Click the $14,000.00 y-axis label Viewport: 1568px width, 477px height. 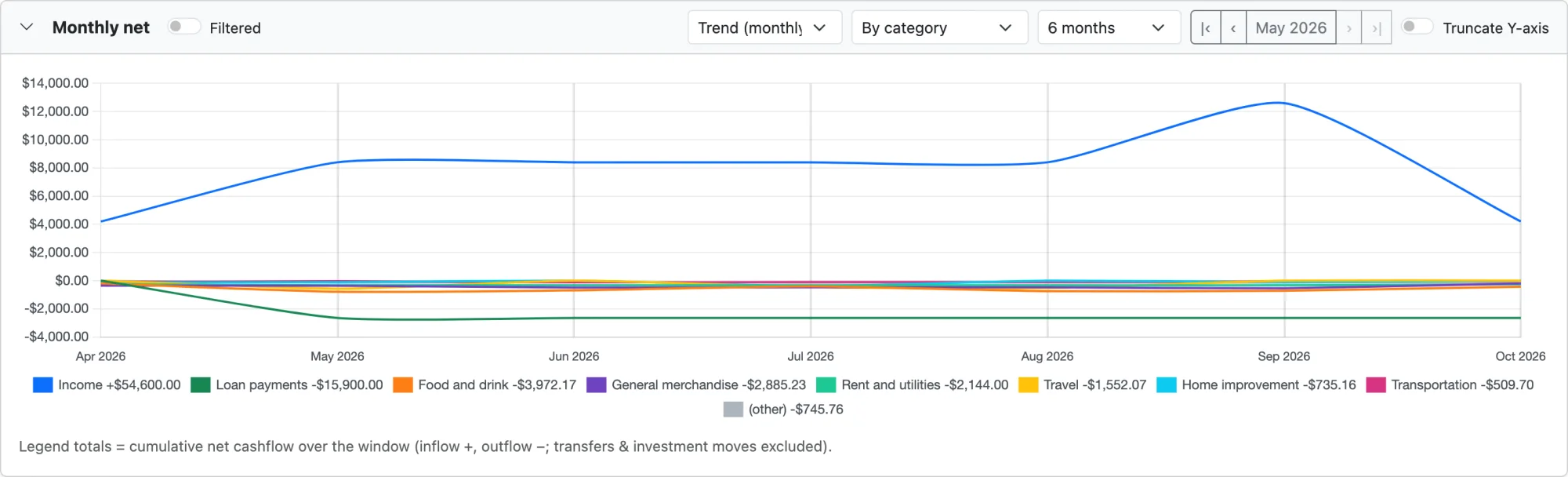click(56, 83)
